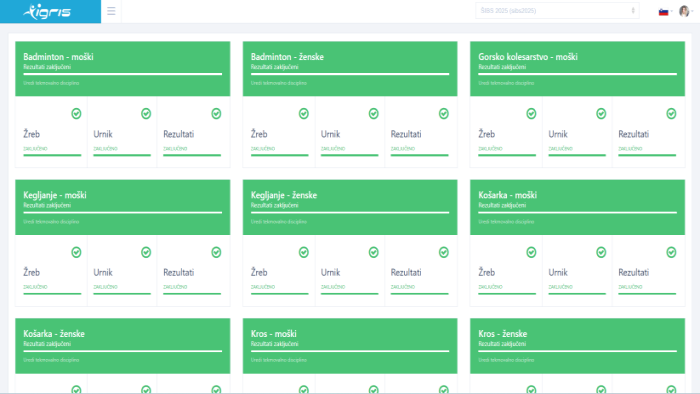
Task: Click Žreb checkmark icon in Kegljanje - ženske
Action: point(304,253)
